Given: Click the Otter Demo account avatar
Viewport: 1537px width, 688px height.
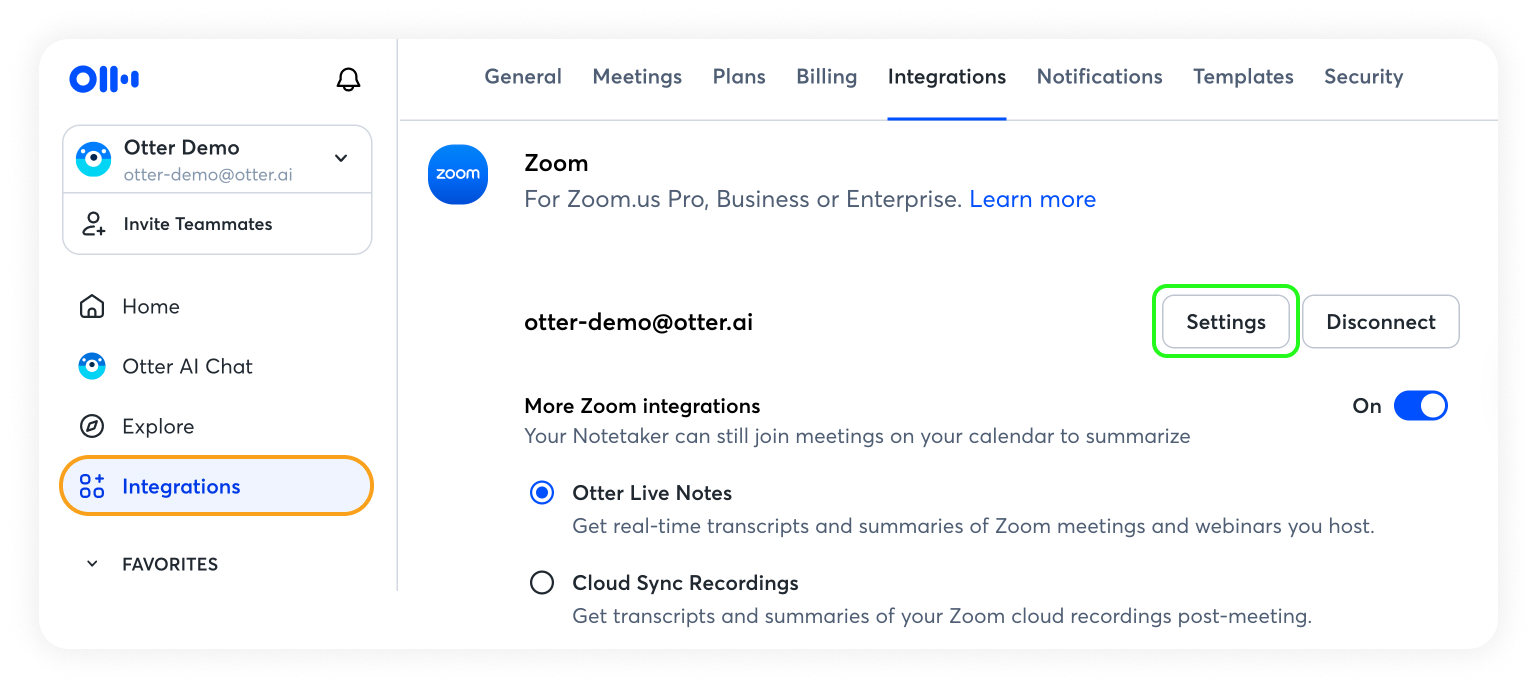Looking at the screenshot, I should click(x=94, y=159).
